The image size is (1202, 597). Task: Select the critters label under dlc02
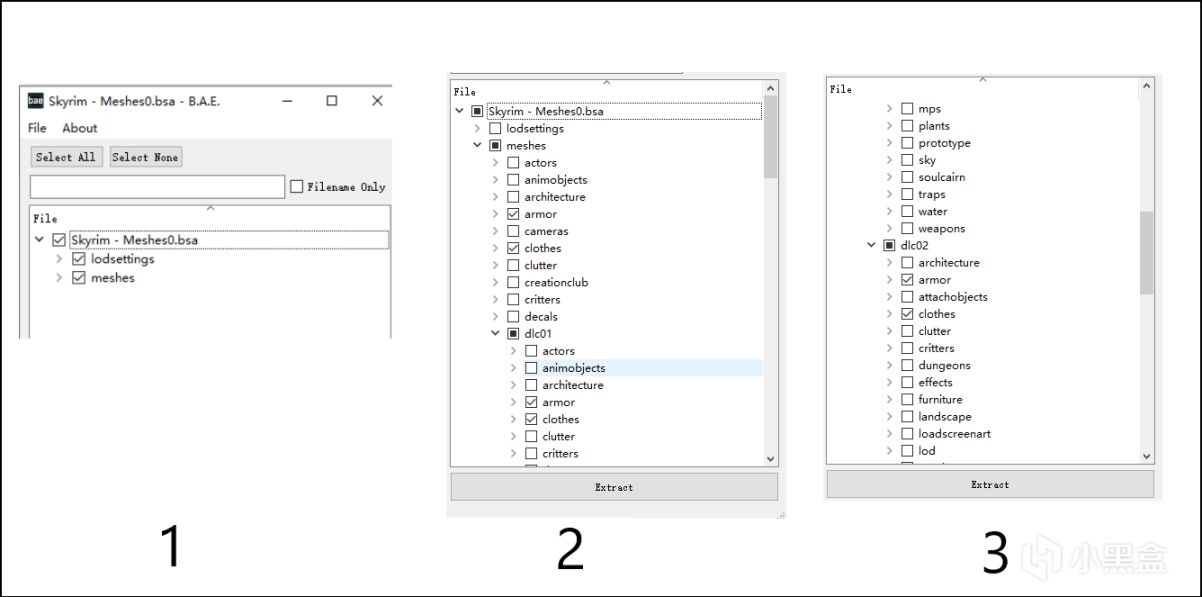(x=937, y=348)
